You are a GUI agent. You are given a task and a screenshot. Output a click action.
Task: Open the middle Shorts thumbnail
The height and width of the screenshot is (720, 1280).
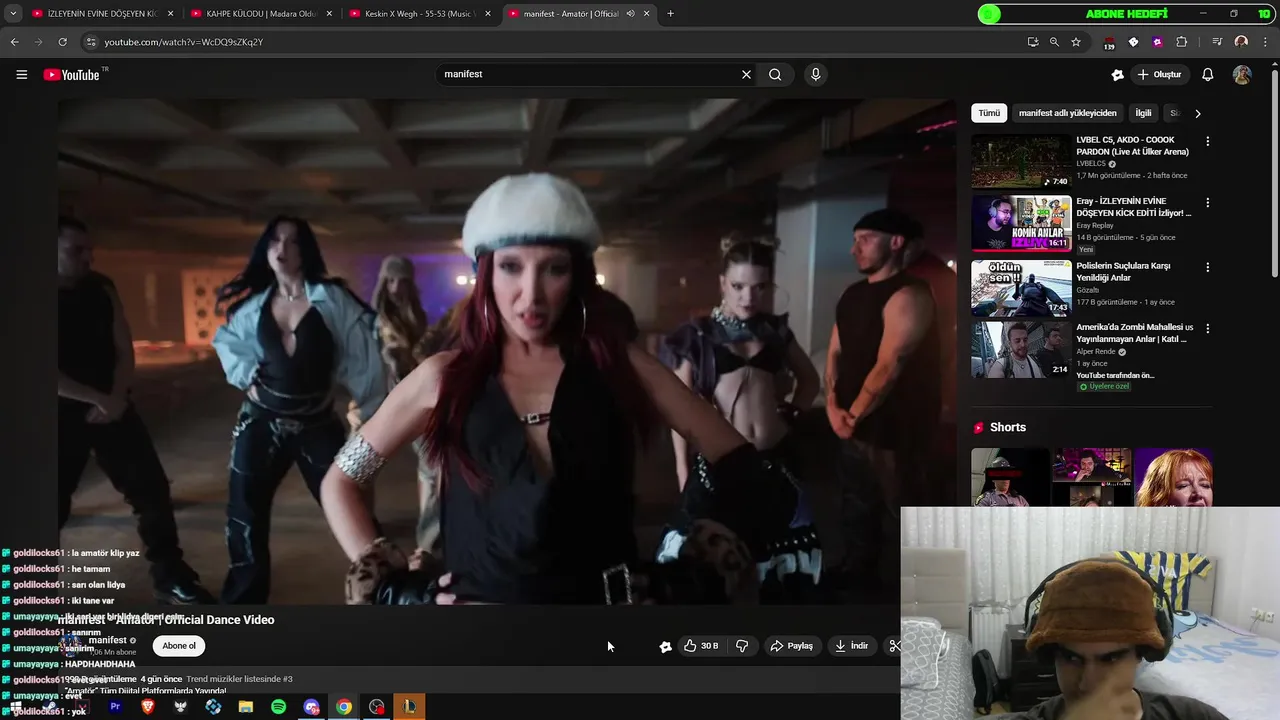pos(1091,478)
